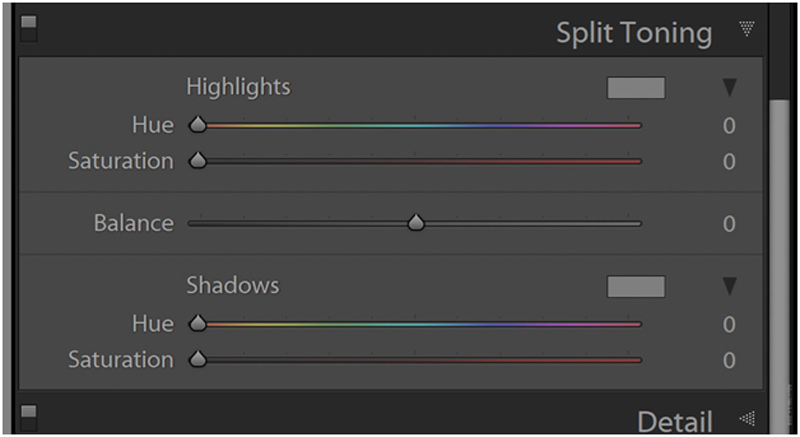Select the Highlights Hue value field

[729, 126]
